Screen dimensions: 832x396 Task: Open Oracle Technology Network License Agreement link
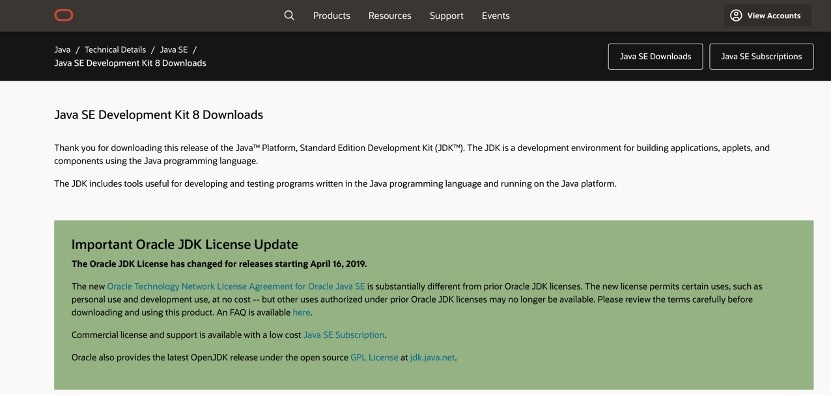(x=236, y=286)
